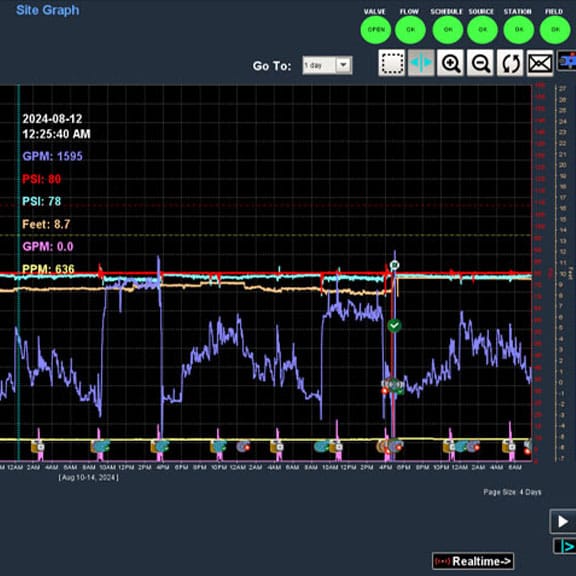Click the Feet: 8.7 readout
The image size is (576, 576).
point(46,224)
